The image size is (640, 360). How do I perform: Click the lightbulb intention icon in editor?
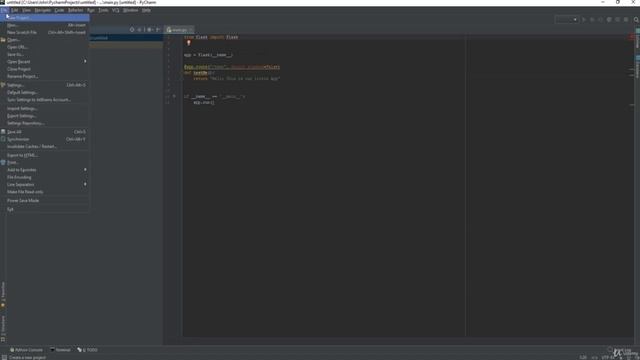pyautogui.click(x=189, y=43)
